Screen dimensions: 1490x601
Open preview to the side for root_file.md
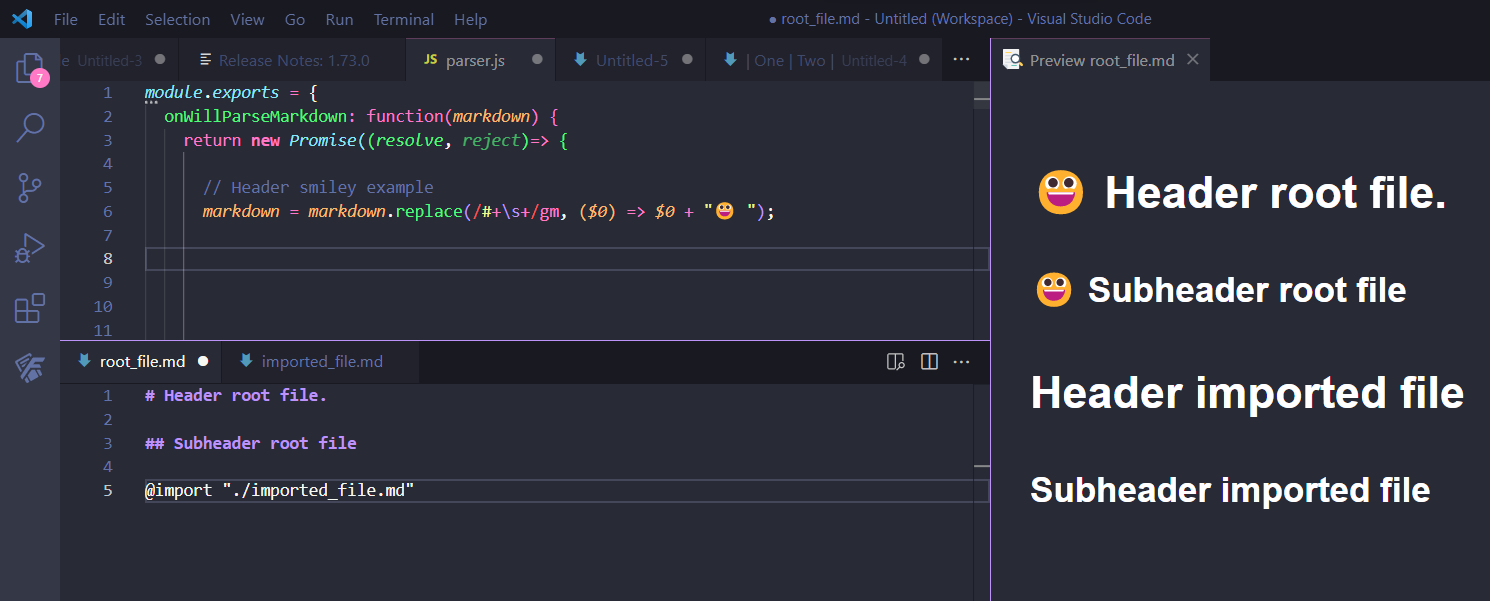(895, 361)
